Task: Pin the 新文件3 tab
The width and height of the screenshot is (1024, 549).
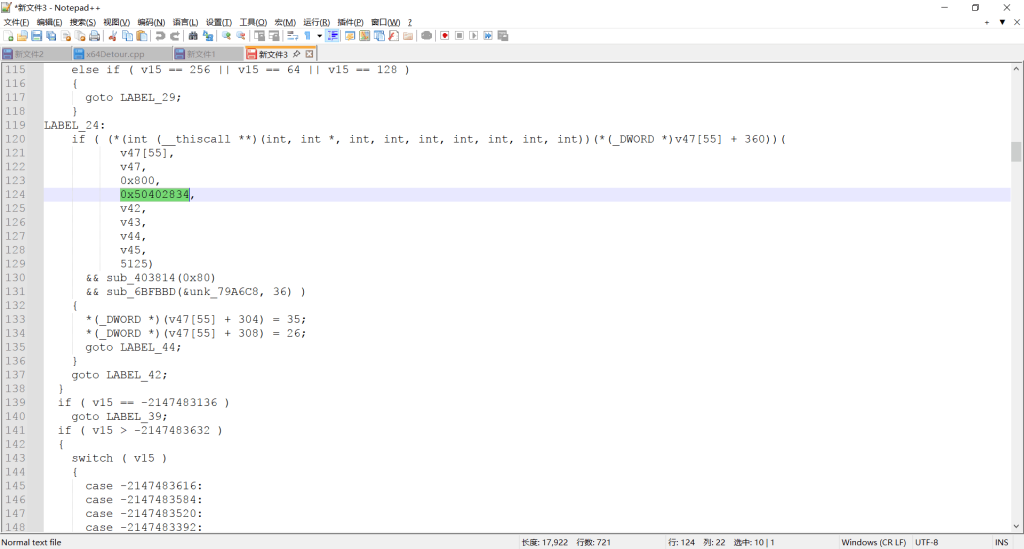Action: coord(296,54)
